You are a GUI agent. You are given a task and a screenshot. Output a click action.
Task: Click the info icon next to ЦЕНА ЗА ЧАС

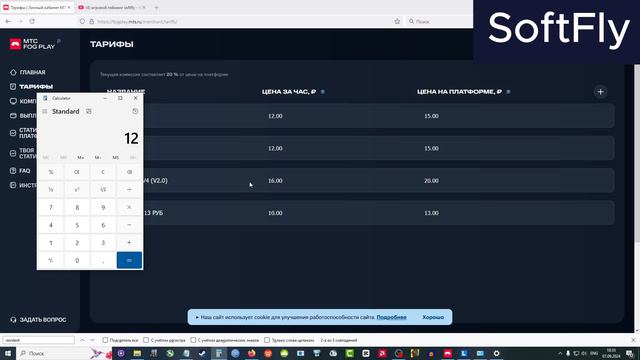(323, 92)
